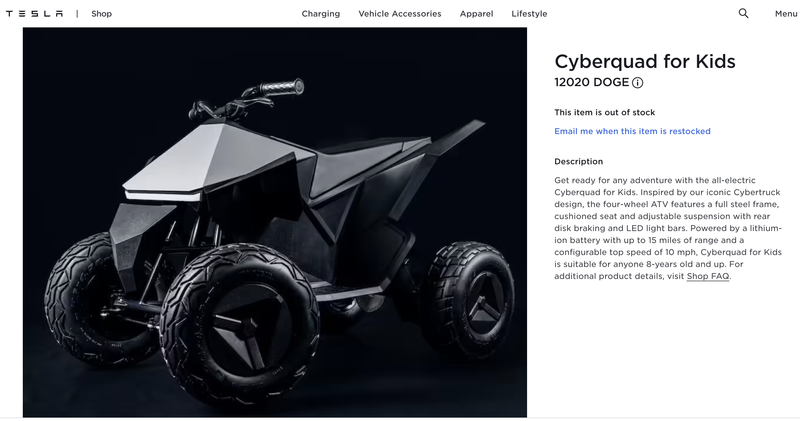This screenshot has width=800, height=421.
Task: Open the Charging menu item
Action: click(320, 14)
